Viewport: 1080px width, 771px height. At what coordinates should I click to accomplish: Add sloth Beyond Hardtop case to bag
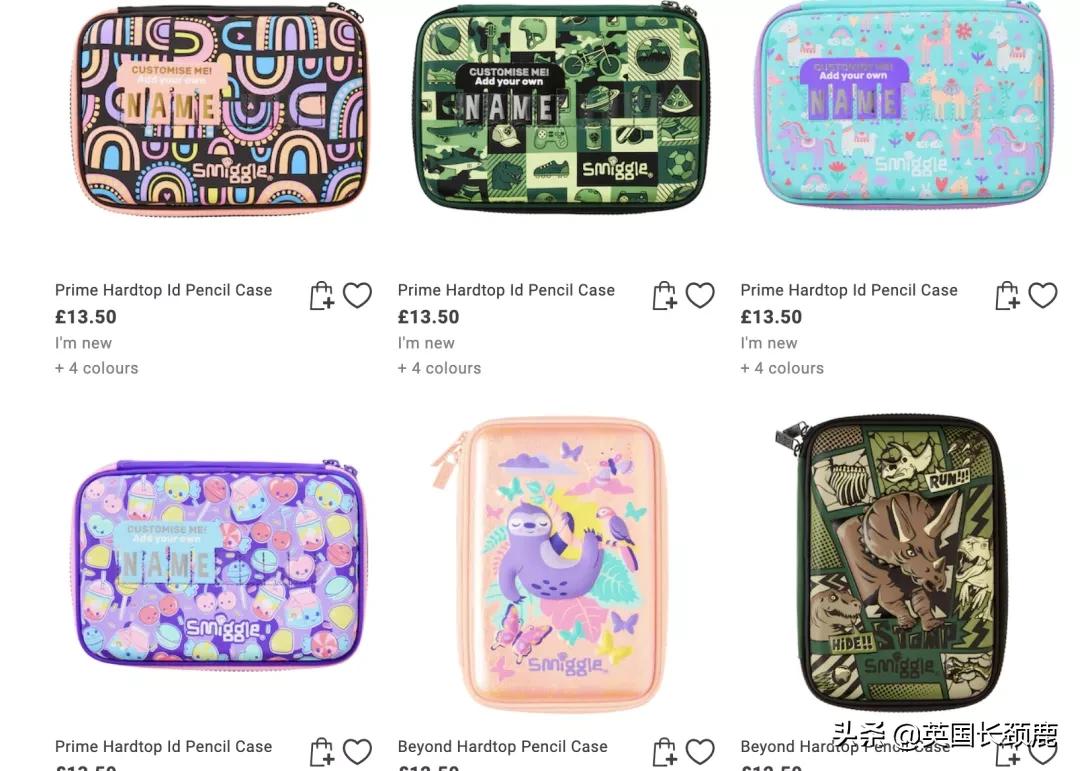(664, 752)
